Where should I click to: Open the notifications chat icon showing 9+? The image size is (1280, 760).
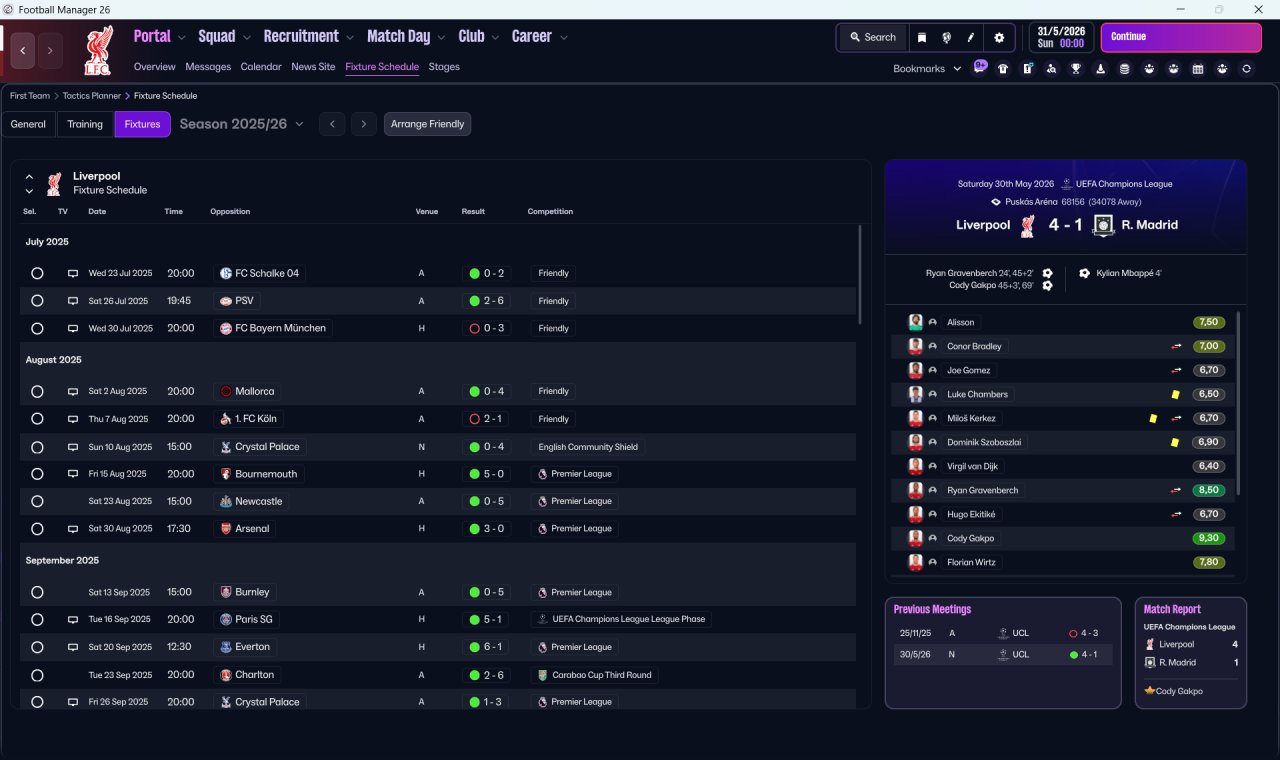[x=980, y=67]
